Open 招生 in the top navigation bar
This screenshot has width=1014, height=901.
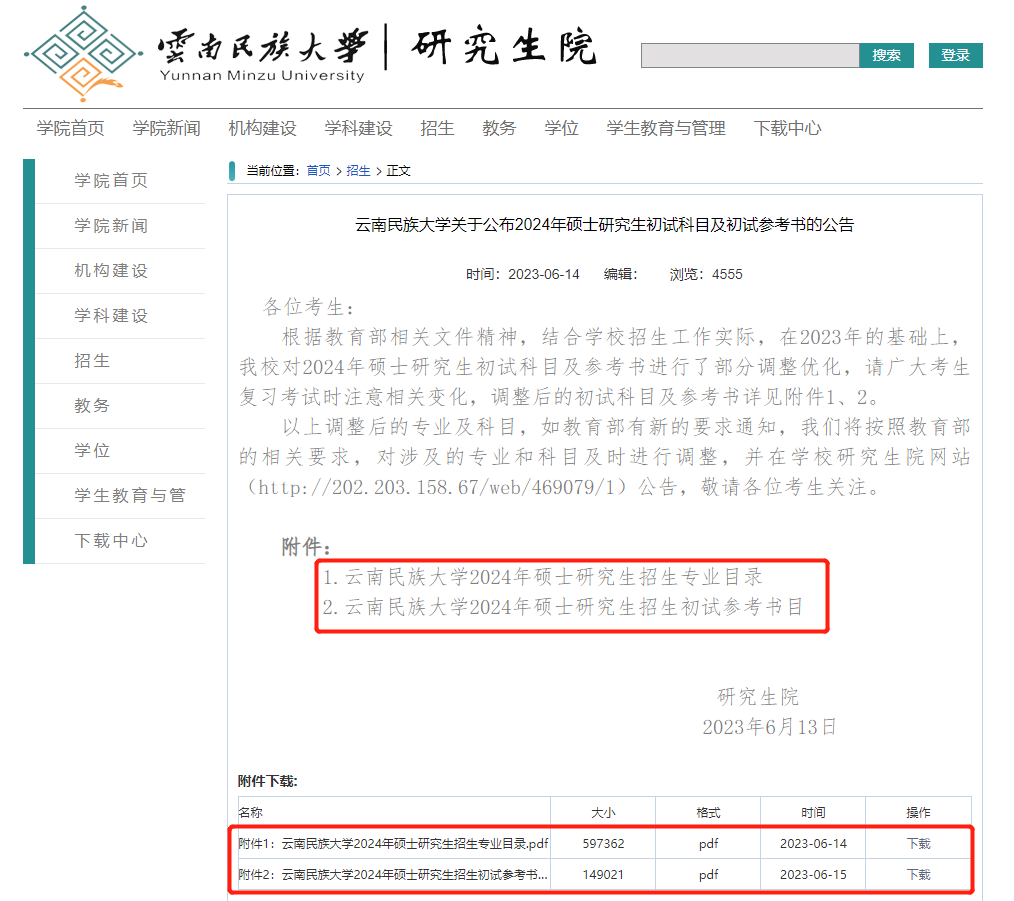[x=437, y=128]
